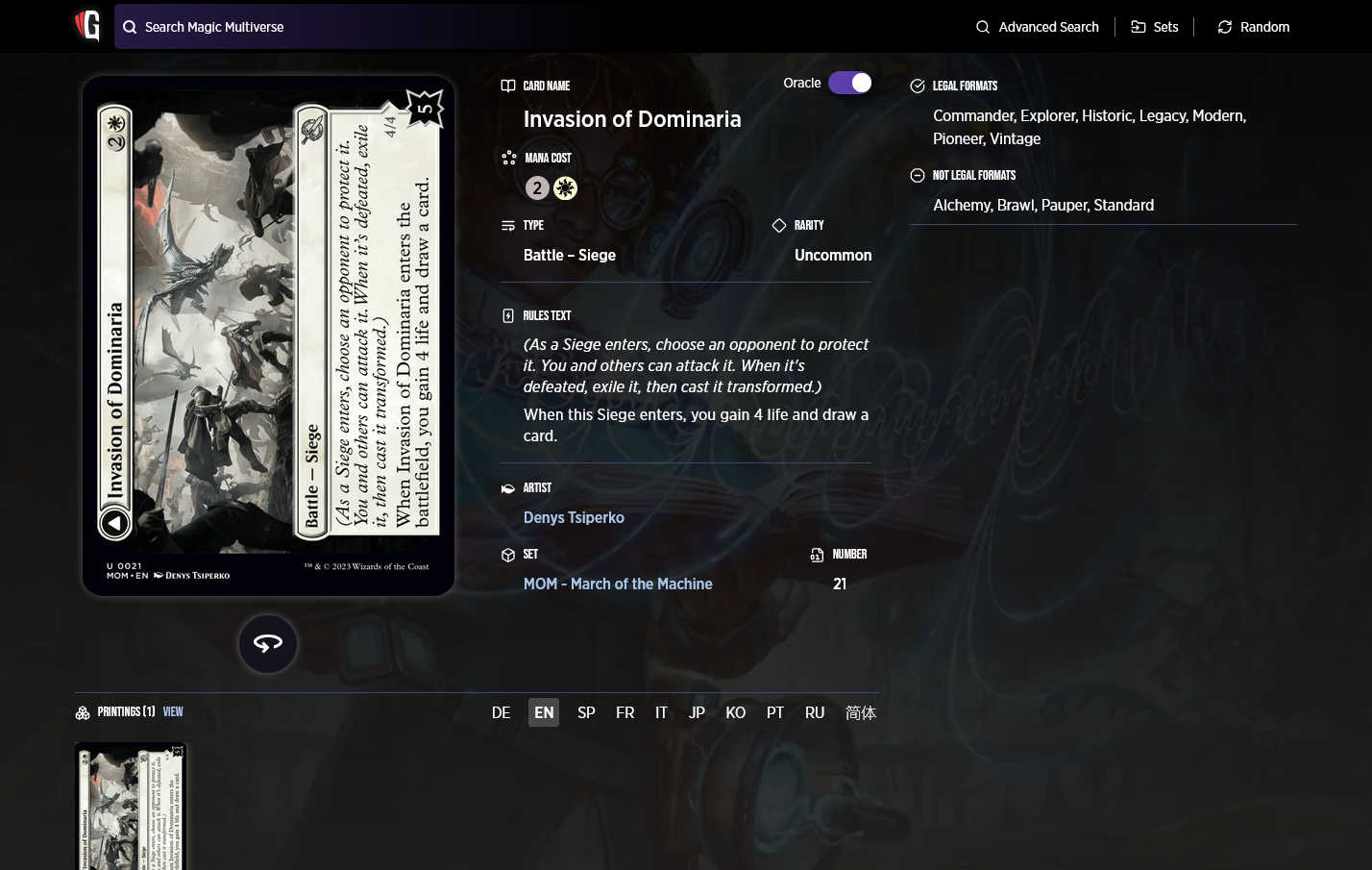
Task: Click the black arrow transform badge on the card
Action: tap(114, 523)
